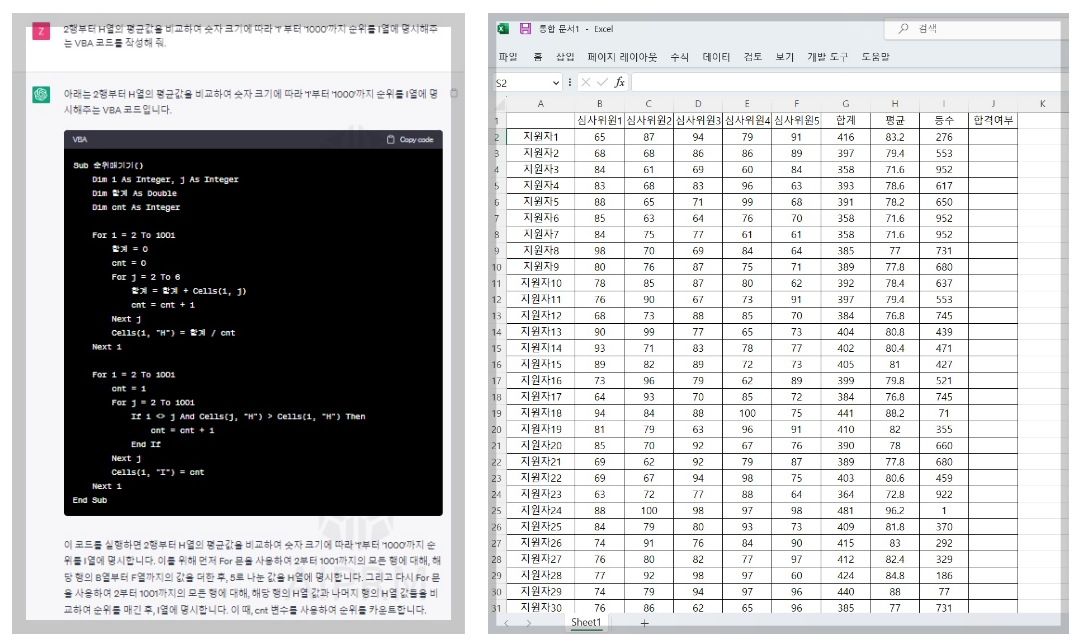This screenshot has height=644, width=1078.
Task: Click the previous sheet navigation arrow
Action: pos(507,623)
